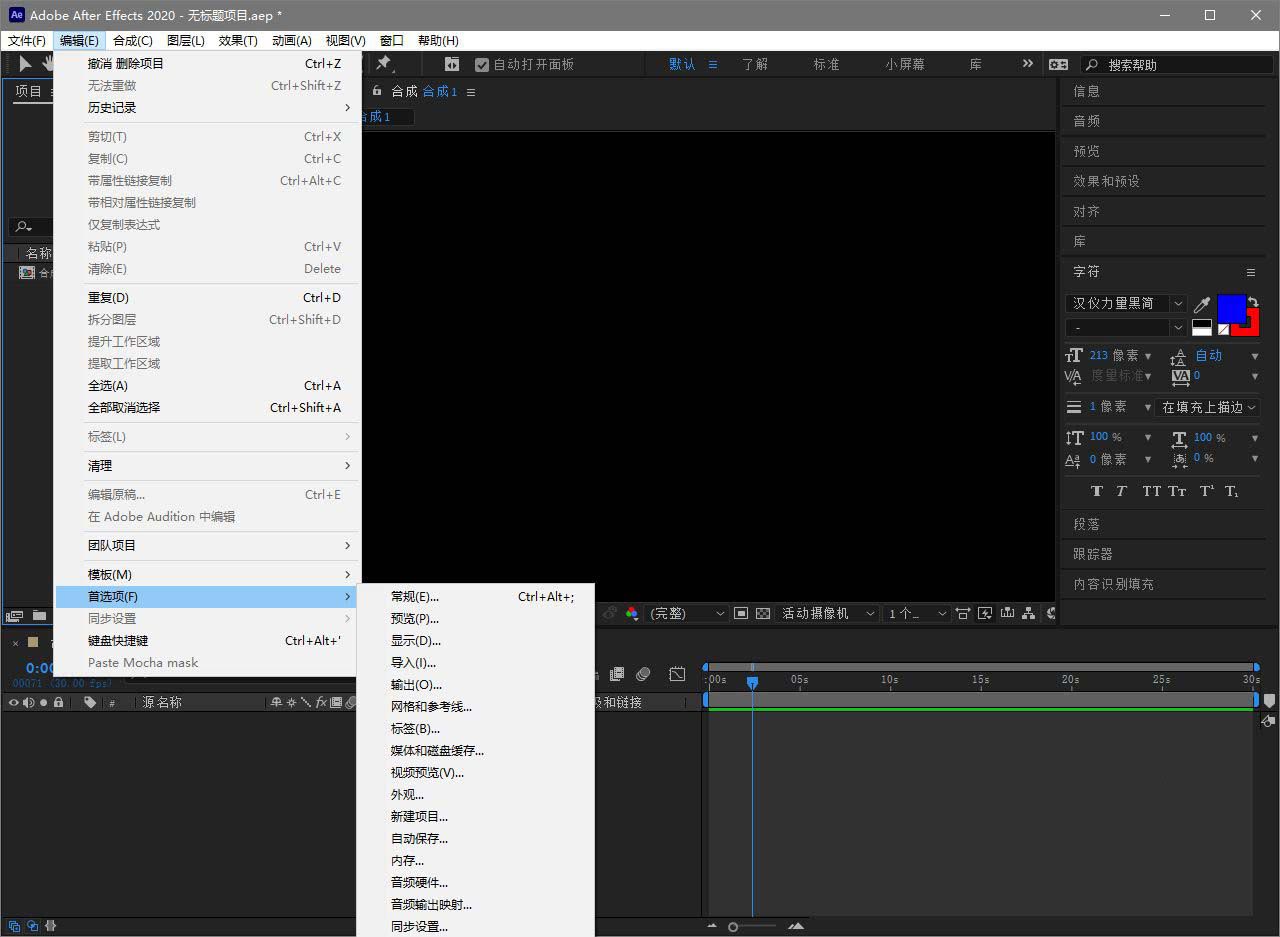Toggle the transparency grid in viewer
The width and height of the screenshot is (1280, 937).
[x=763, y=613]
